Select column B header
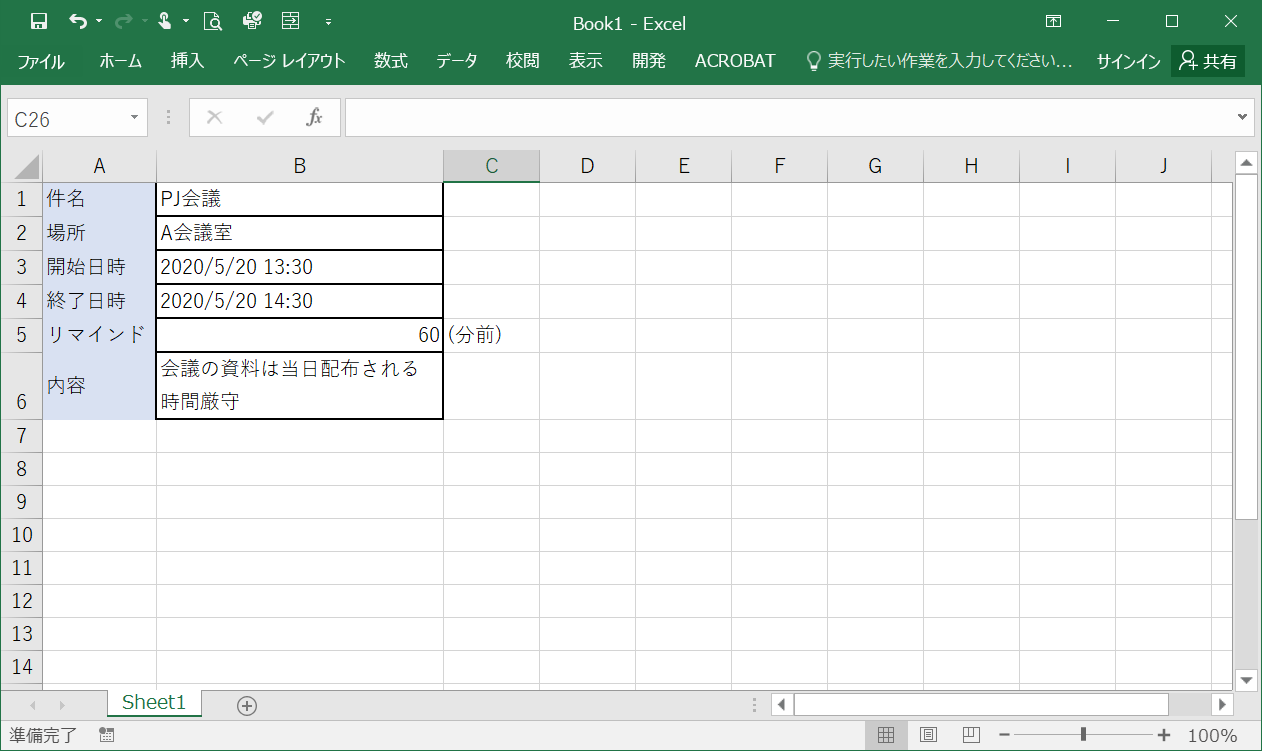Screen dimensions: 1262x751 (300, 166)
